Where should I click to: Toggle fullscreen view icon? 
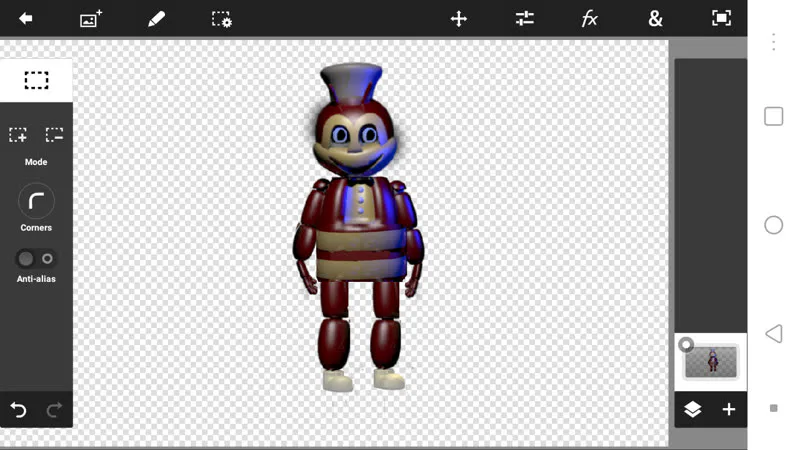721,19
